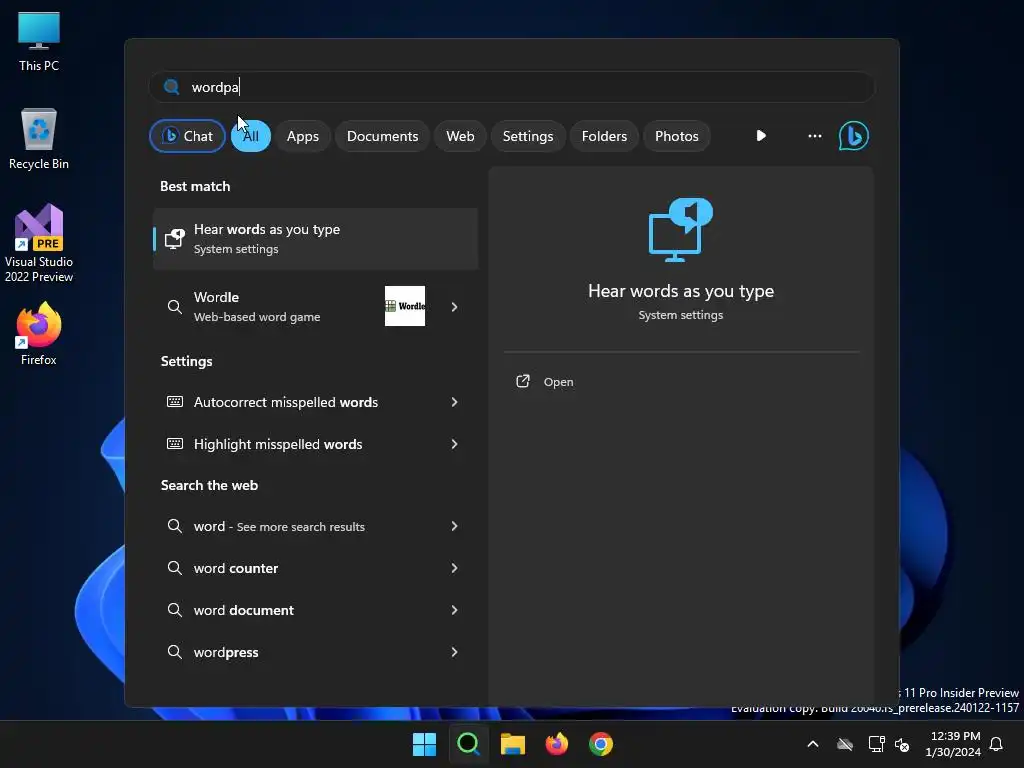This screenshot has width=1024, height=768.
Task: Expand 'Autocorrect misspelled words' chevron
Action: pyautogui.click(x=455, y=402)
